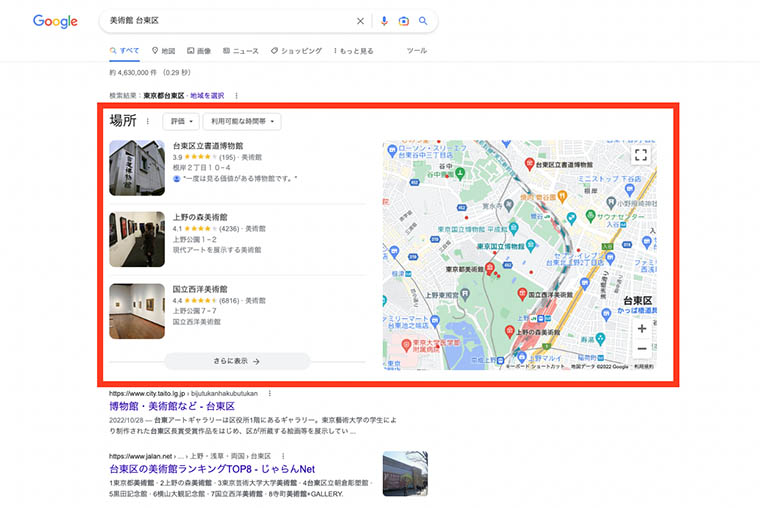Image resolution: width=760 pixels, height=508 pixels.
Task: Expand the map to fullscreen
Action: click(641, 155)
